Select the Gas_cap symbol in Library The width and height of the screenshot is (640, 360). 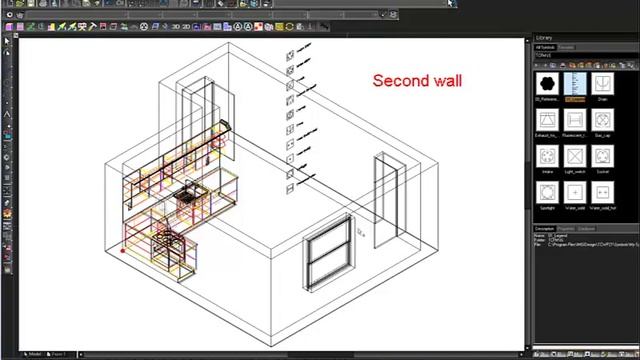click(602, 120)
